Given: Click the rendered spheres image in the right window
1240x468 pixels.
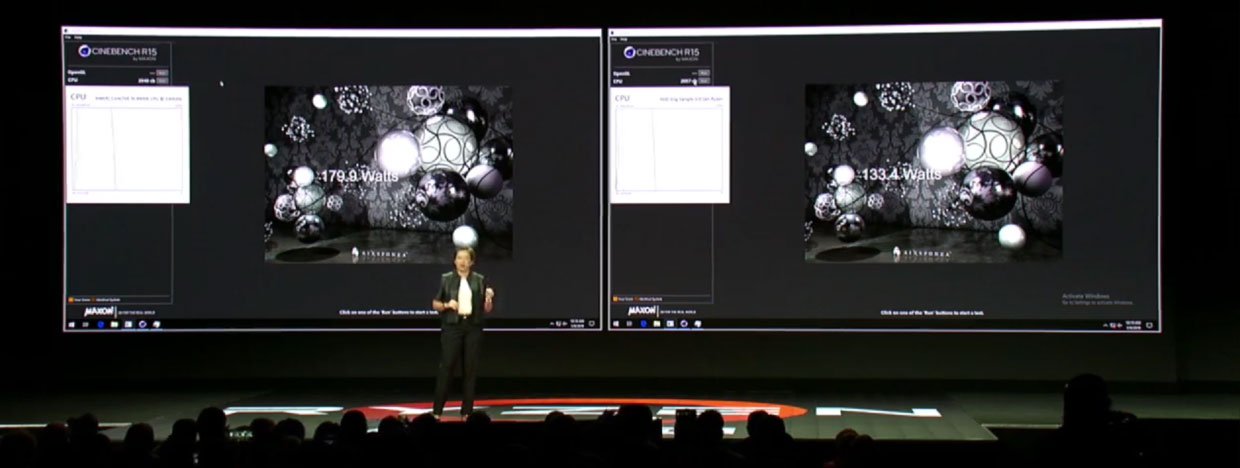Looking at the screenshot, I should click(x=933, y=171).
